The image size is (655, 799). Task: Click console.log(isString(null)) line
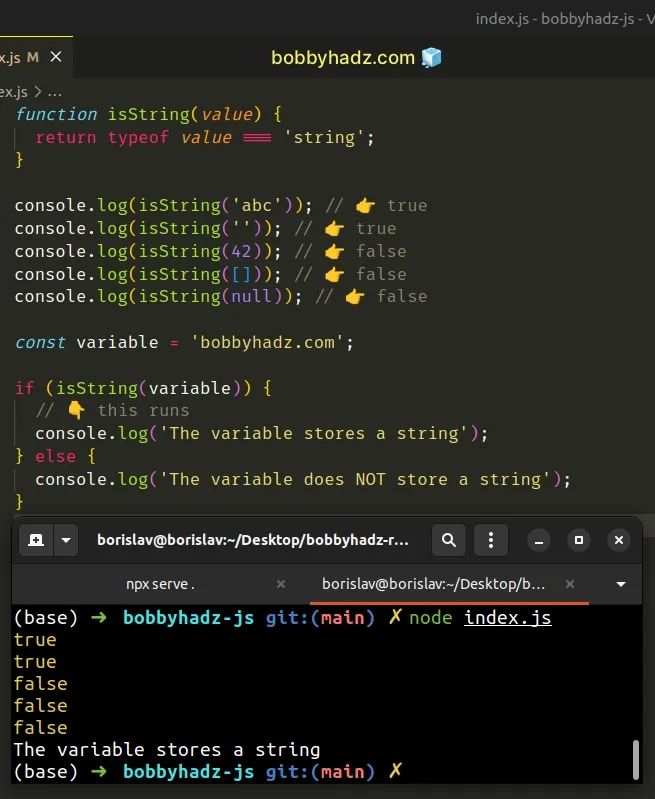[221, 297]
